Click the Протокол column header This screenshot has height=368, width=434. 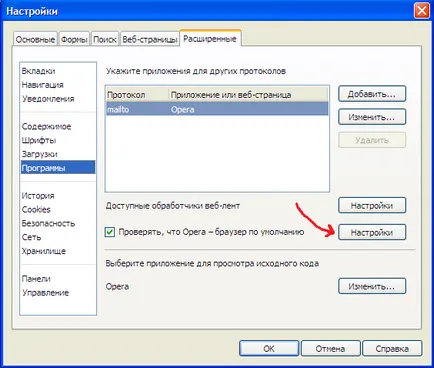(x=137, y=95)
